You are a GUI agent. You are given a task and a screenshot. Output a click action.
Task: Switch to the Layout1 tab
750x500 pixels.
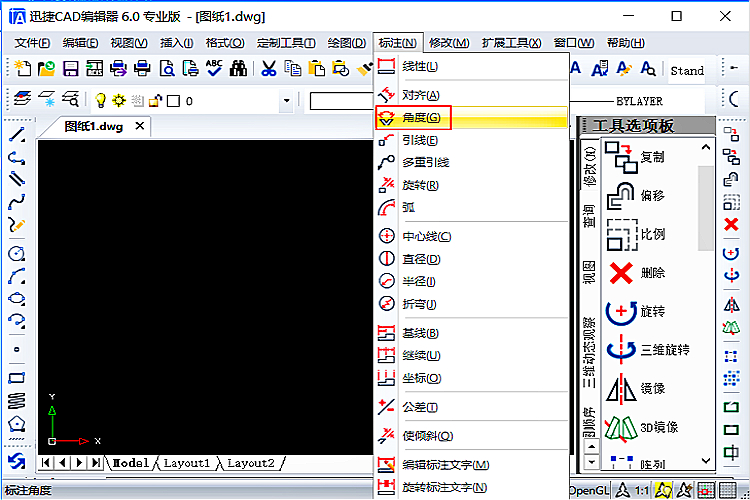pyautogui.click(x=187, y=463)
